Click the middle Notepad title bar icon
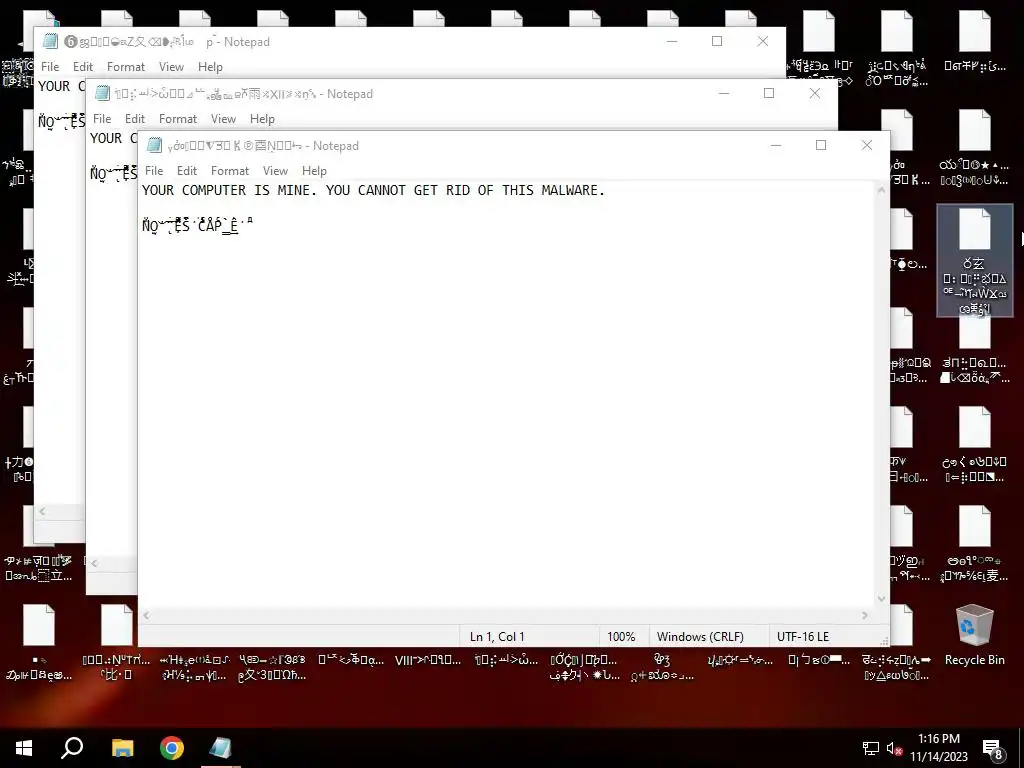Image resolution: width=1024 pixels, height=768 pixels. 102,93
